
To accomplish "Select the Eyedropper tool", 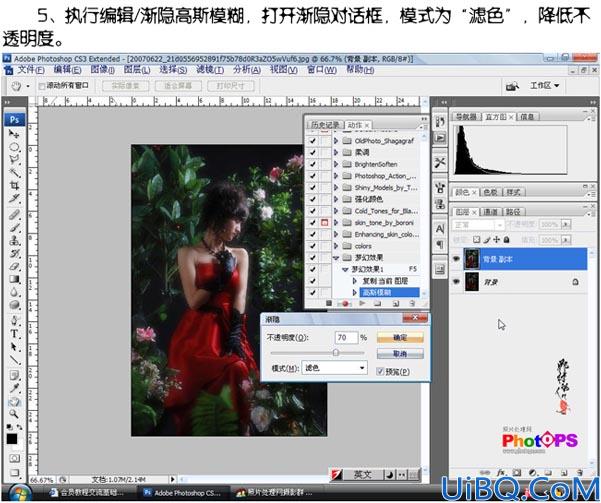I will coord(14,388).
